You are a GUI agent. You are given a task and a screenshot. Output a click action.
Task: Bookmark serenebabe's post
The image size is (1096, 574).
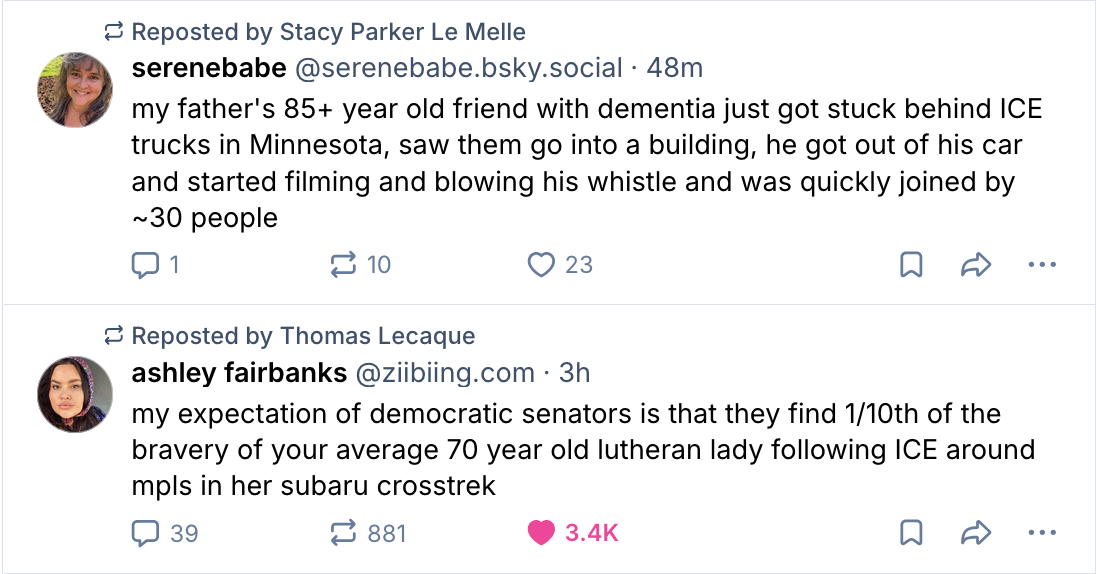click(911, 265)
